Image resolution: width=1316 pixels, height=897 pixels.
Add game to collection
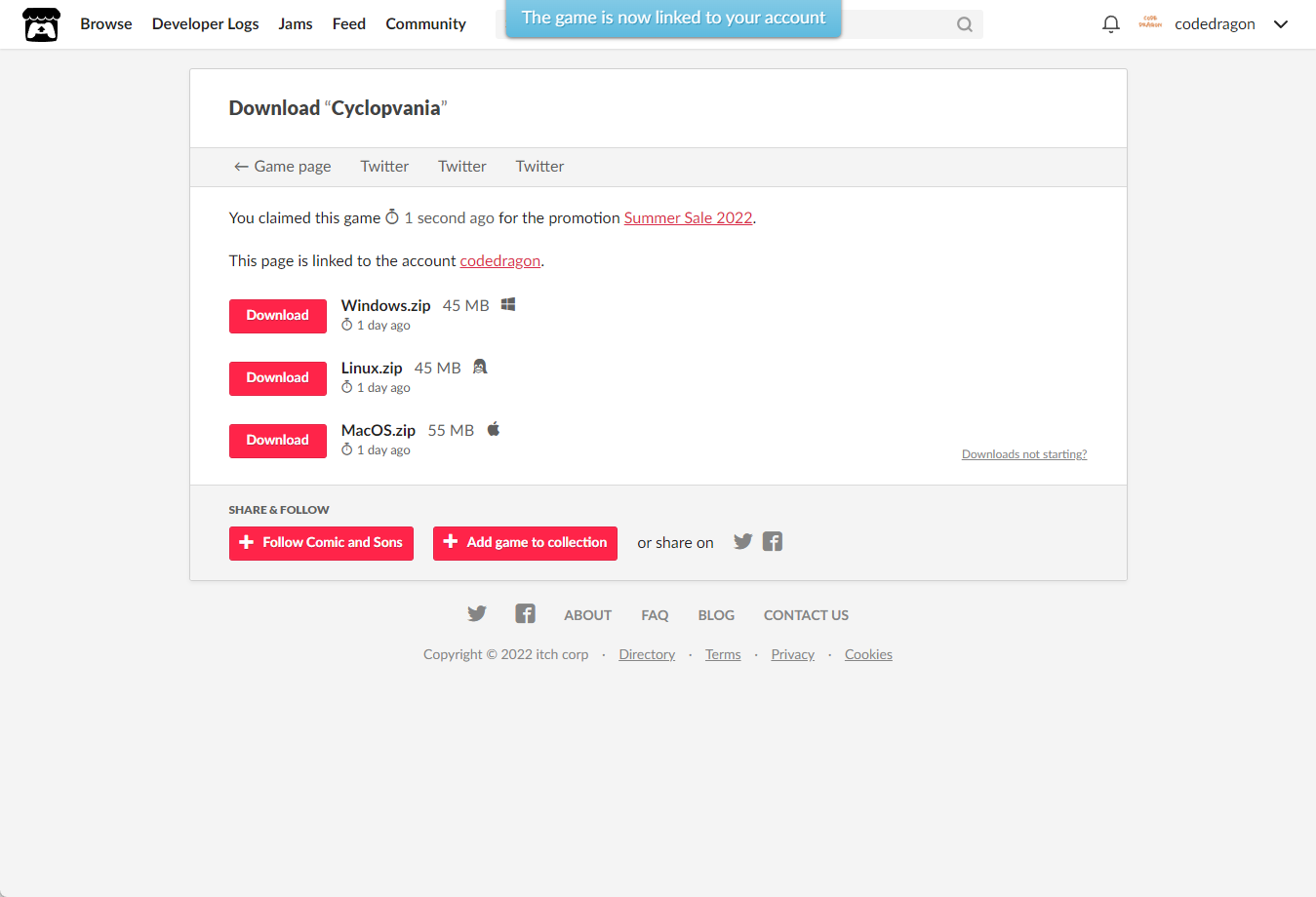(x=525, y=543)
